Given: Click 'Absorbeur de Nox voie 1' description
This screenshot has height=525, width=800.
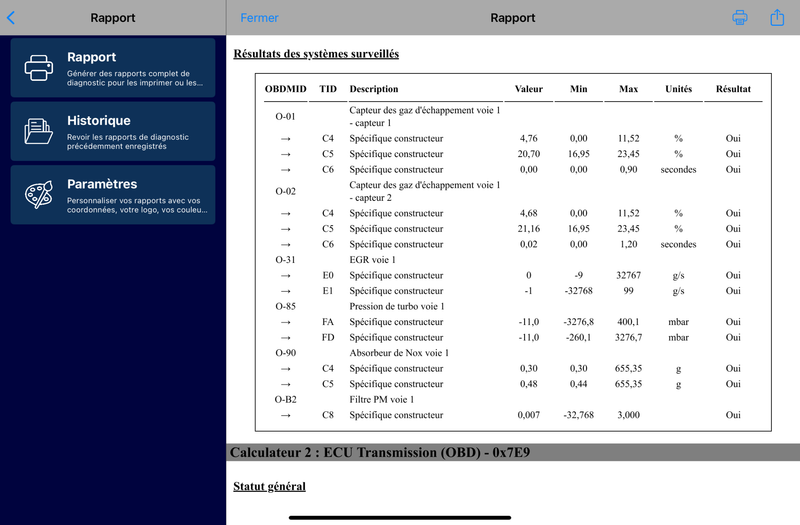Looking at the screenshot, I should click(x=399, y=353).
